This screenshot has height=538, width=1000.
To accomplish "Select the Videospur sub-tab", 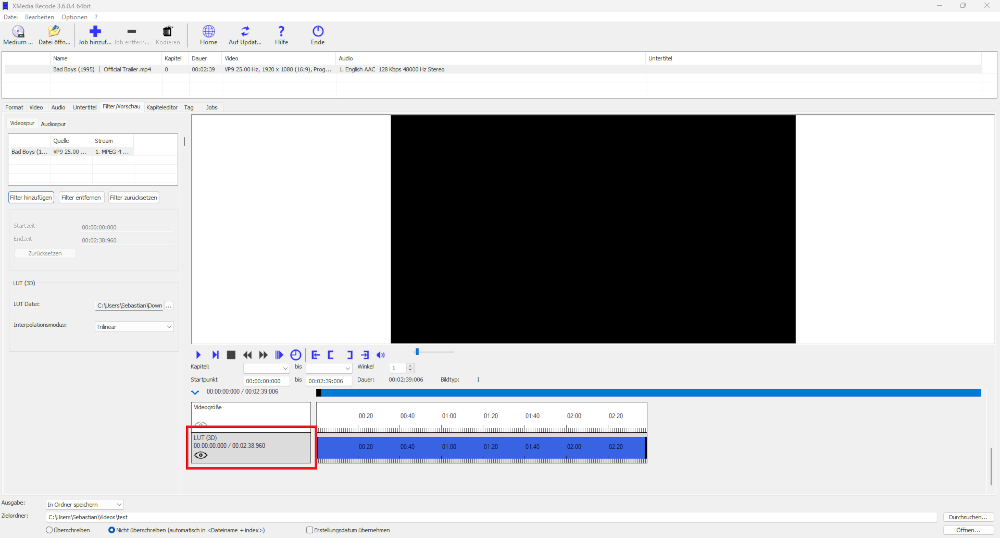I will point(22,123).
